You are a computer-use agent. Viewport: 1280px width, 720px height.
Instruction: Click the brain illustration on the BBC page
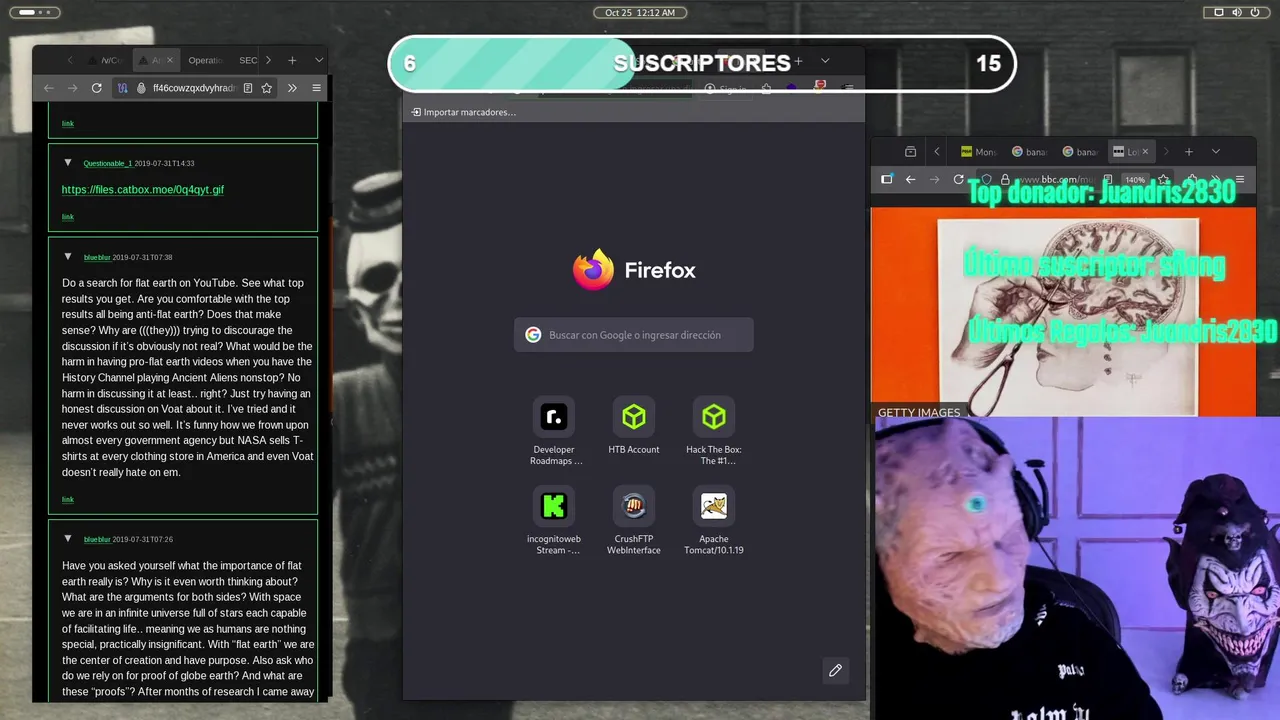click(1067, 316)
